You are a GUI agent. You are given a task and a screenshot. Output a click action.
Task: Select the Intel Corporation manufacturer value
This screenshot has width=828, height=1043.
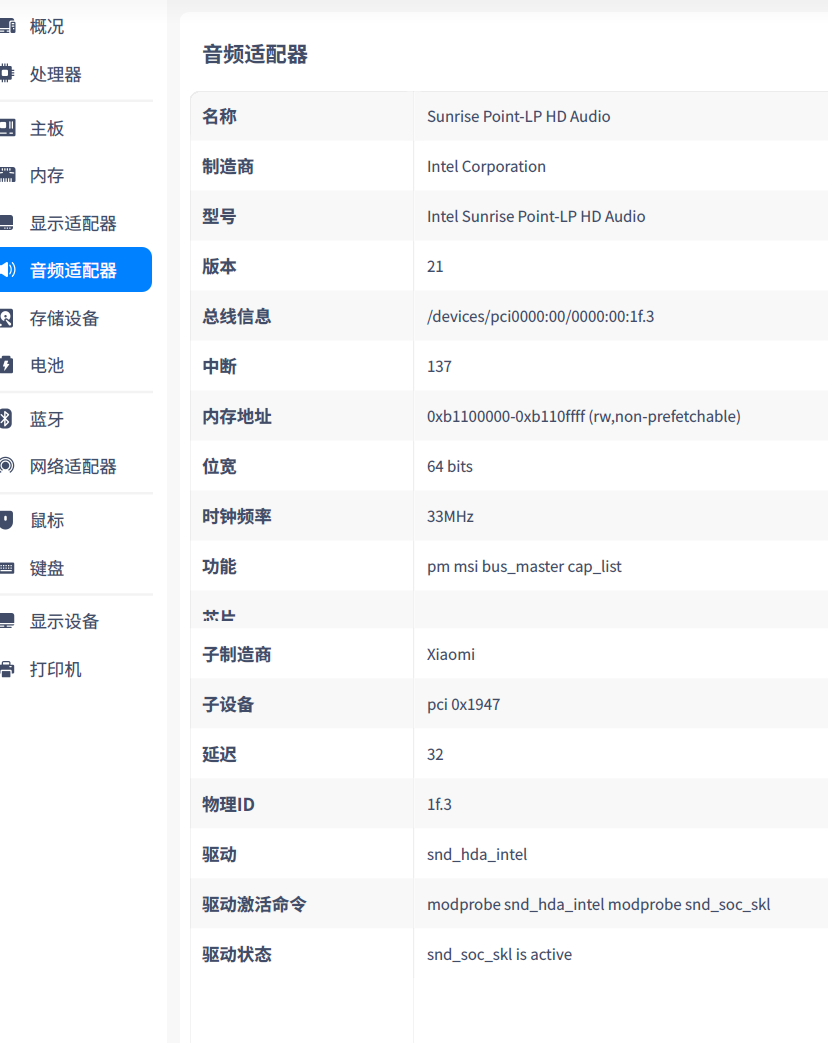coord(486,166)
